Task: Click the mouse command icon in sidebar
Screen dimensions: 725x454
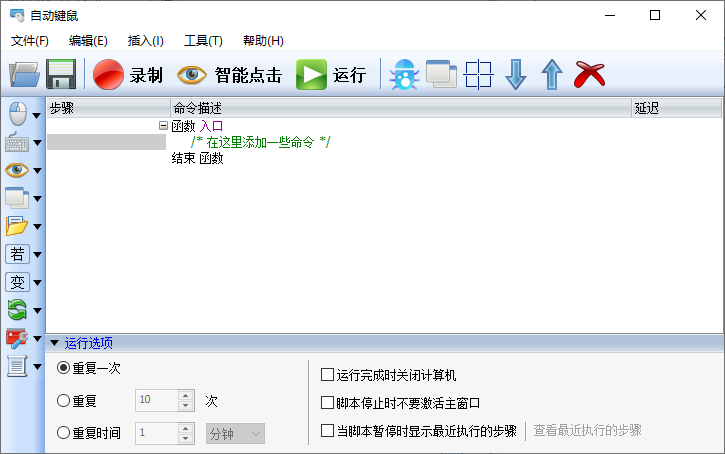Action: [18, 114]
